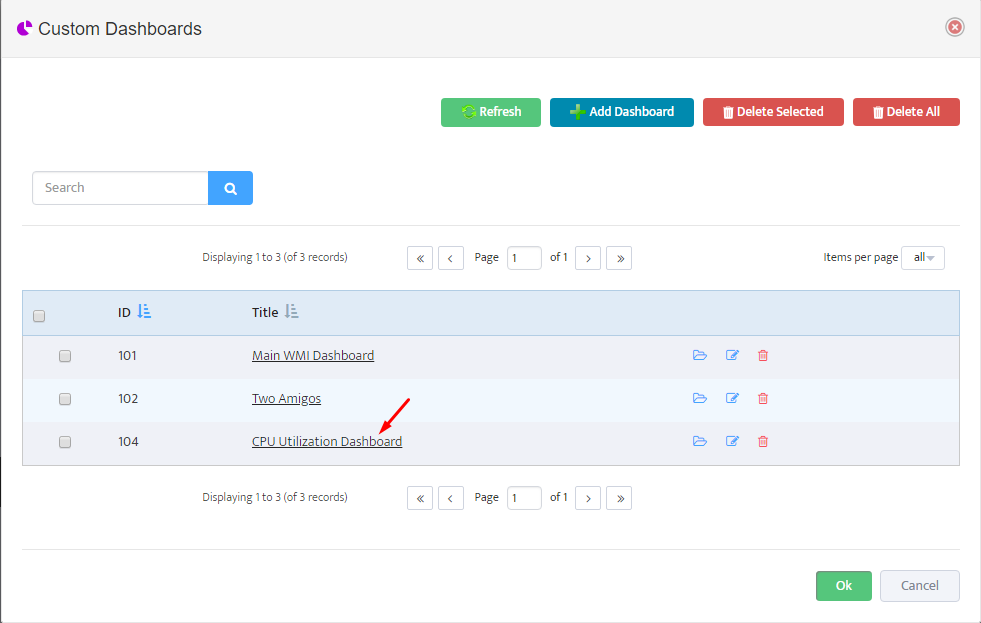
Task: Click the blue magnifier search button
Action: point(230,188)
